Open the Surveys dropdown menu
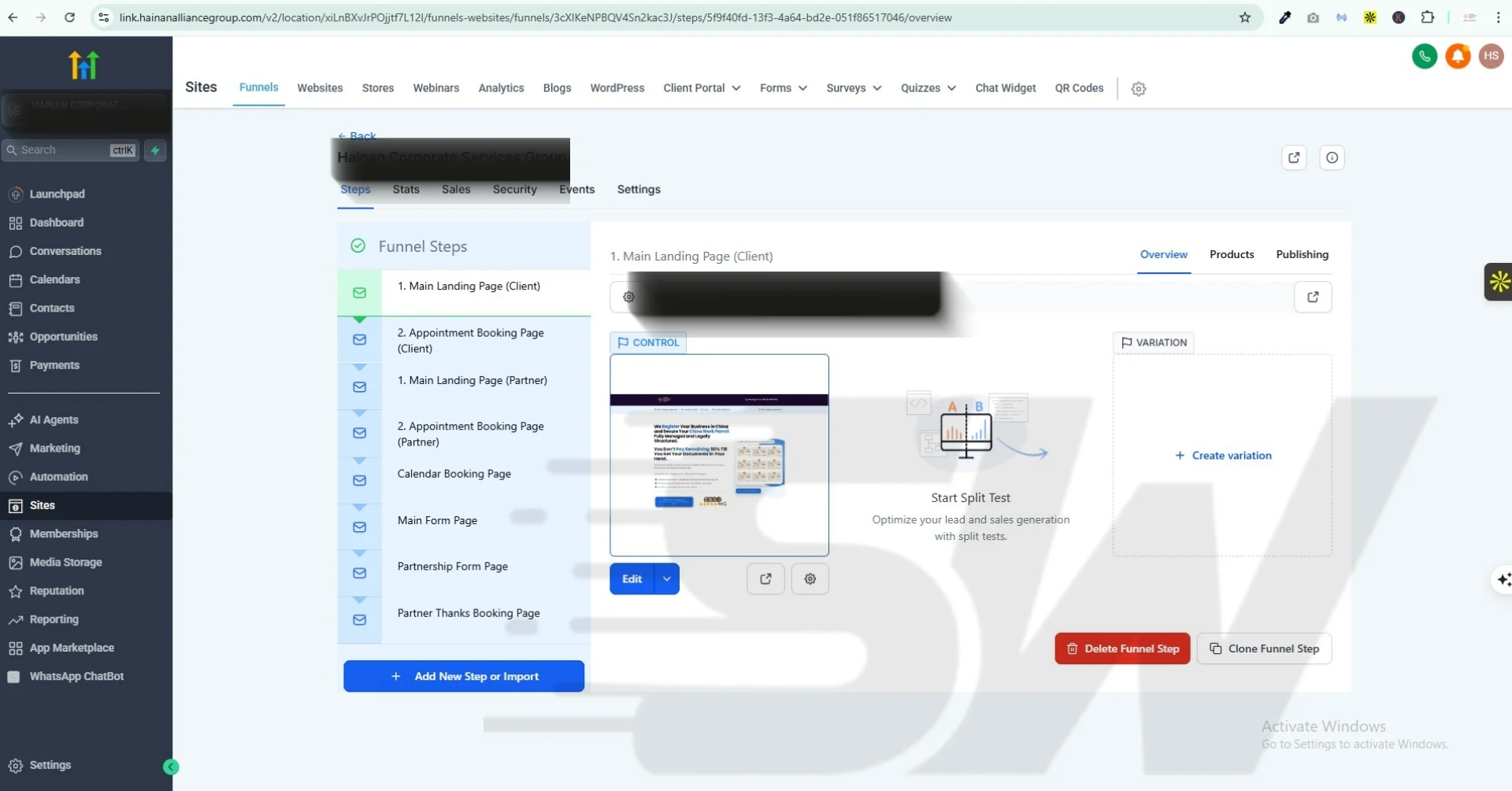 [x=854, y=88]
